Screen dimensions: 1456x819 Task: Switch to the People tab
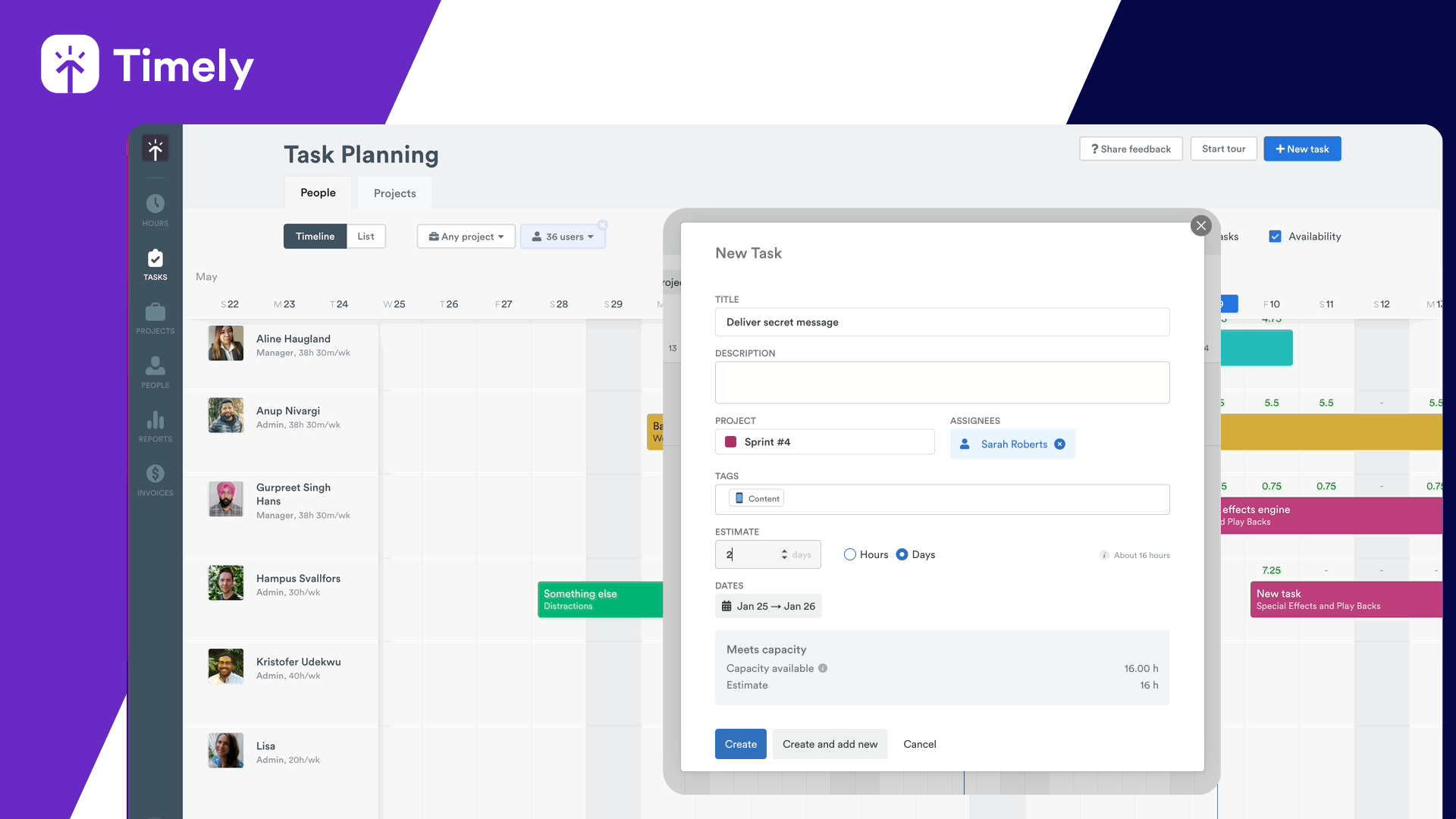point(318,192)
